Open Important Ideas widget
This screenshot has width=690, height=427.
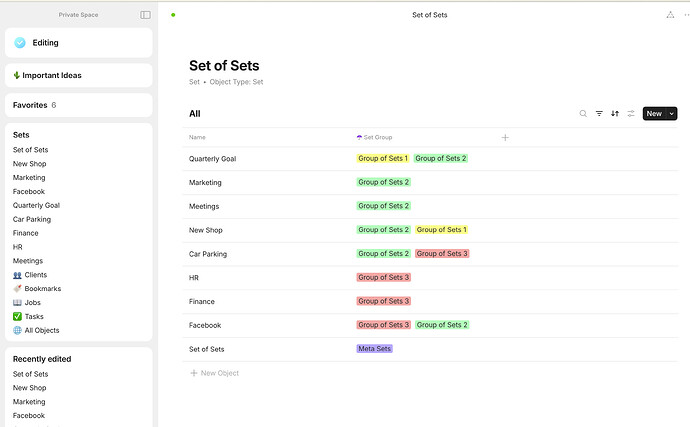click(79, 75)
